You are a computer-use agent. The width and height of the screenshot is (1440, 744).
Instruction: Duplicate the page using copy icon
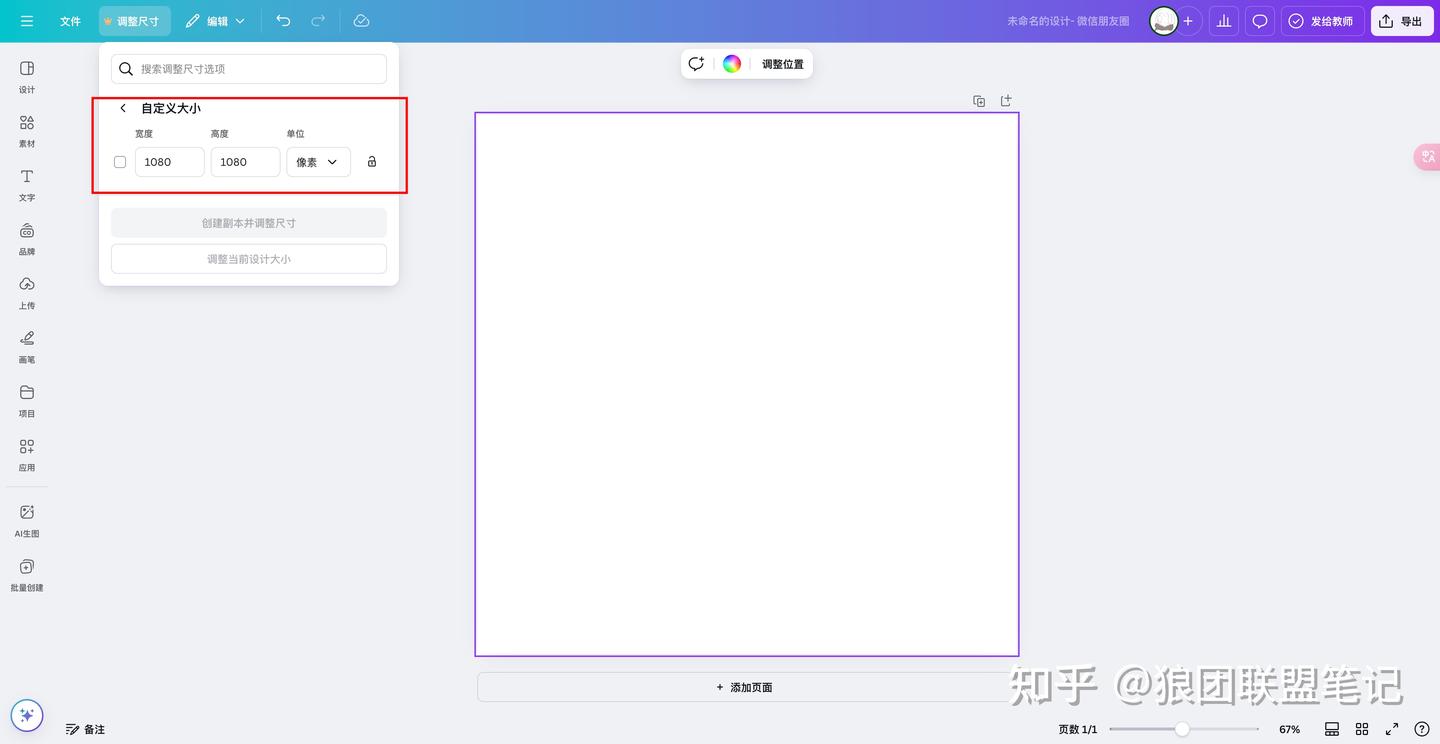[x=979, y=101]
